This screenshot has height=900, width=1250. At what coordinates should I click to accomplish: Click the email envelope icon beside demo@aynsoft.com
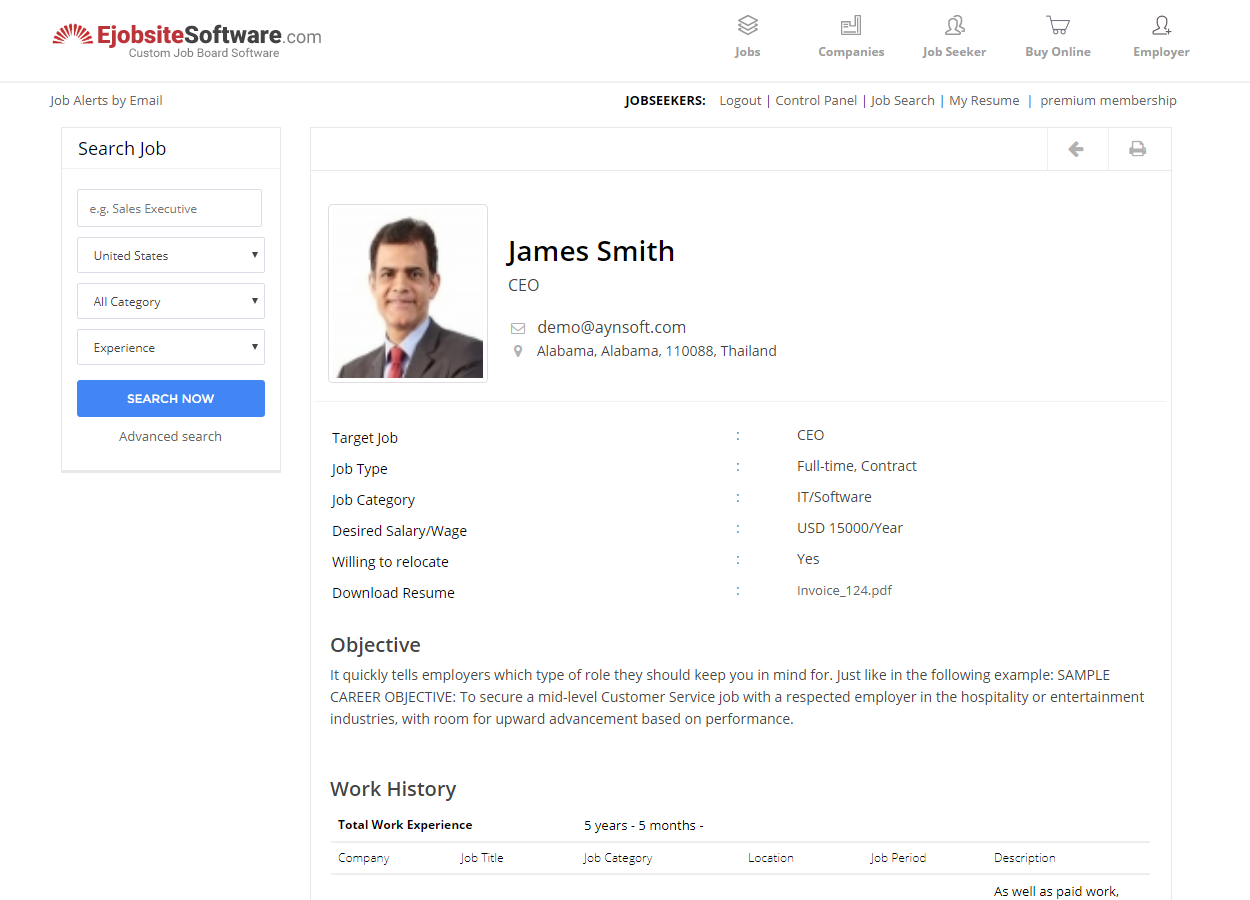coord(518,327)
